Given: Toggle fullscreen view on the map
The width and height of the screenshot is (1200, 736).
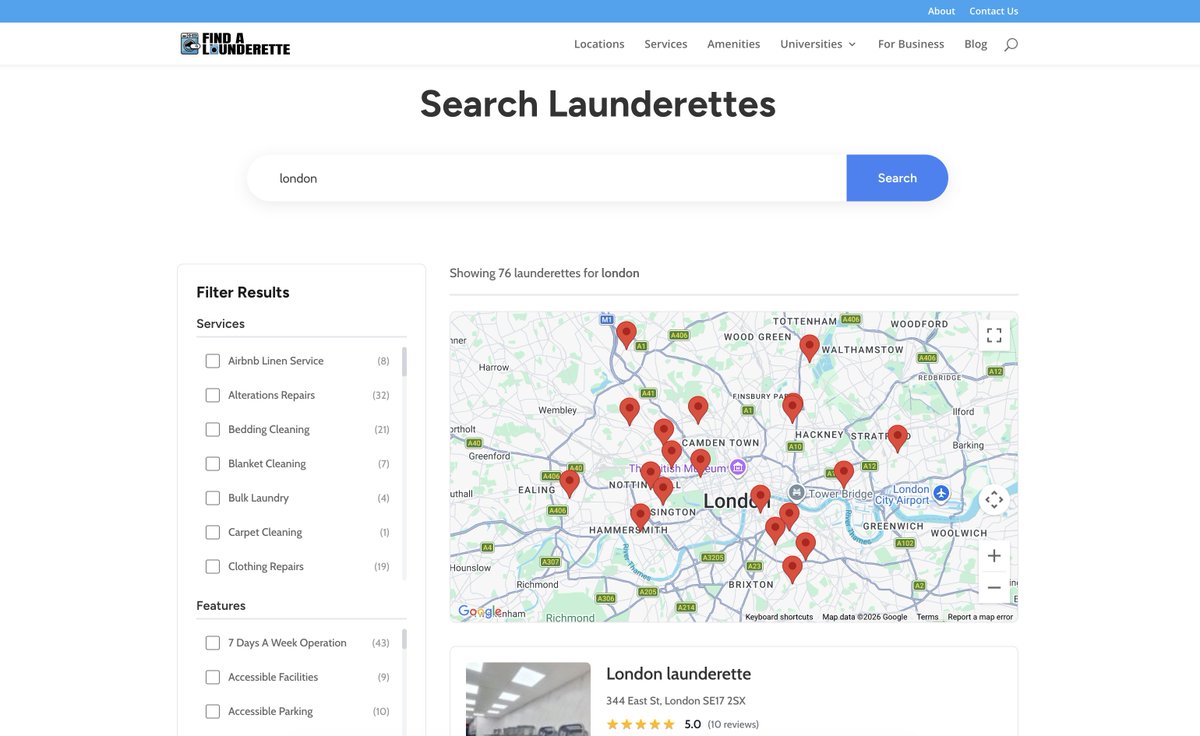Looking at the screenshot, I should coord(994,335).
